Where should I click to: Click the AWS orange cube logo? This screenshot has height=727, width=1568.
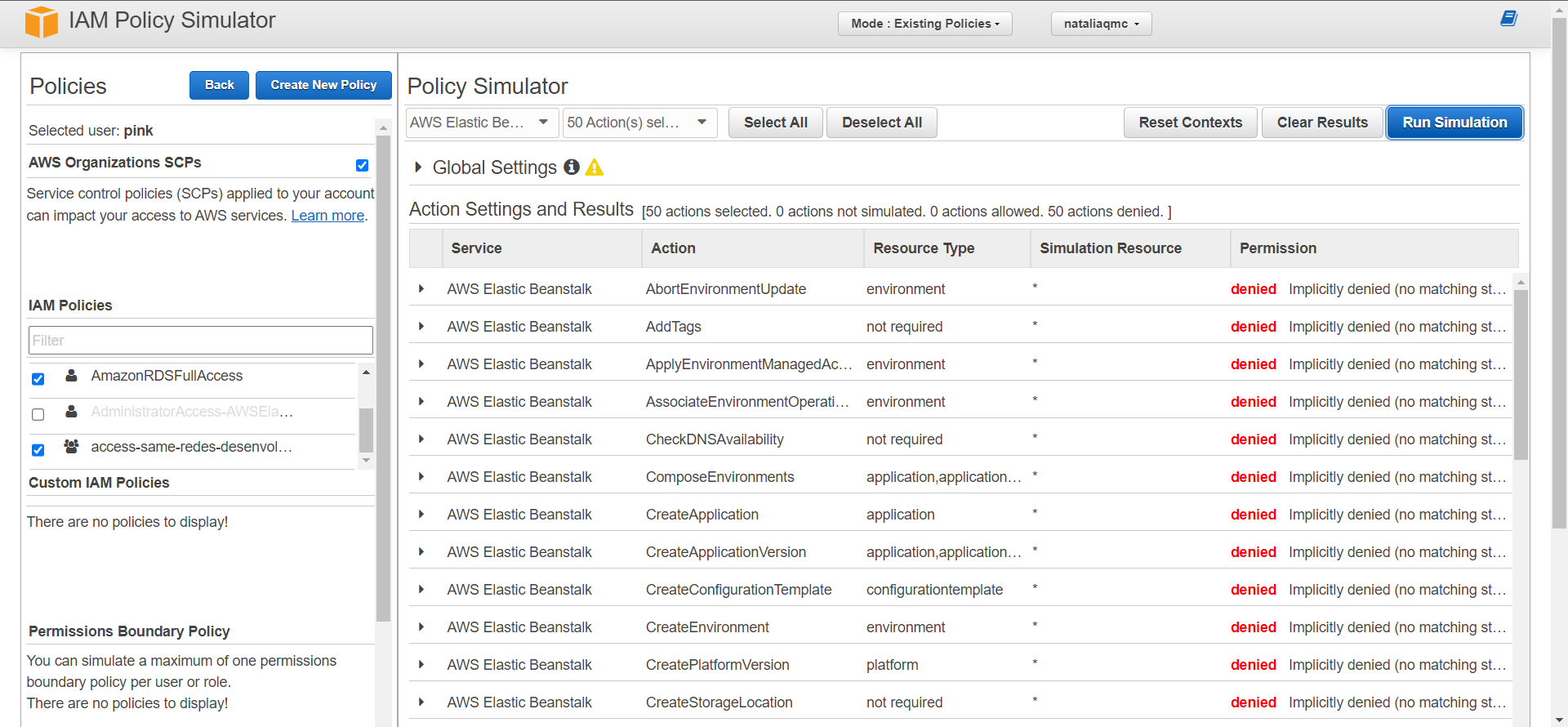(x=41, y=22)
